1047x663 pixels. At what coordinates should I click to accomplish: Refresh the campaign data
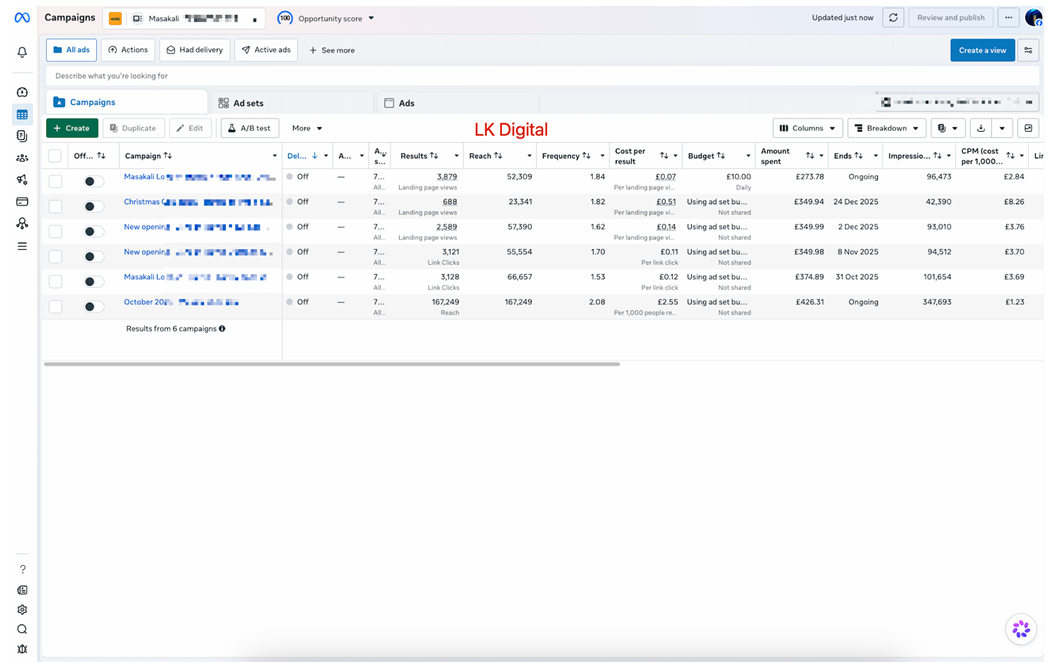click(x=893, y=18)
